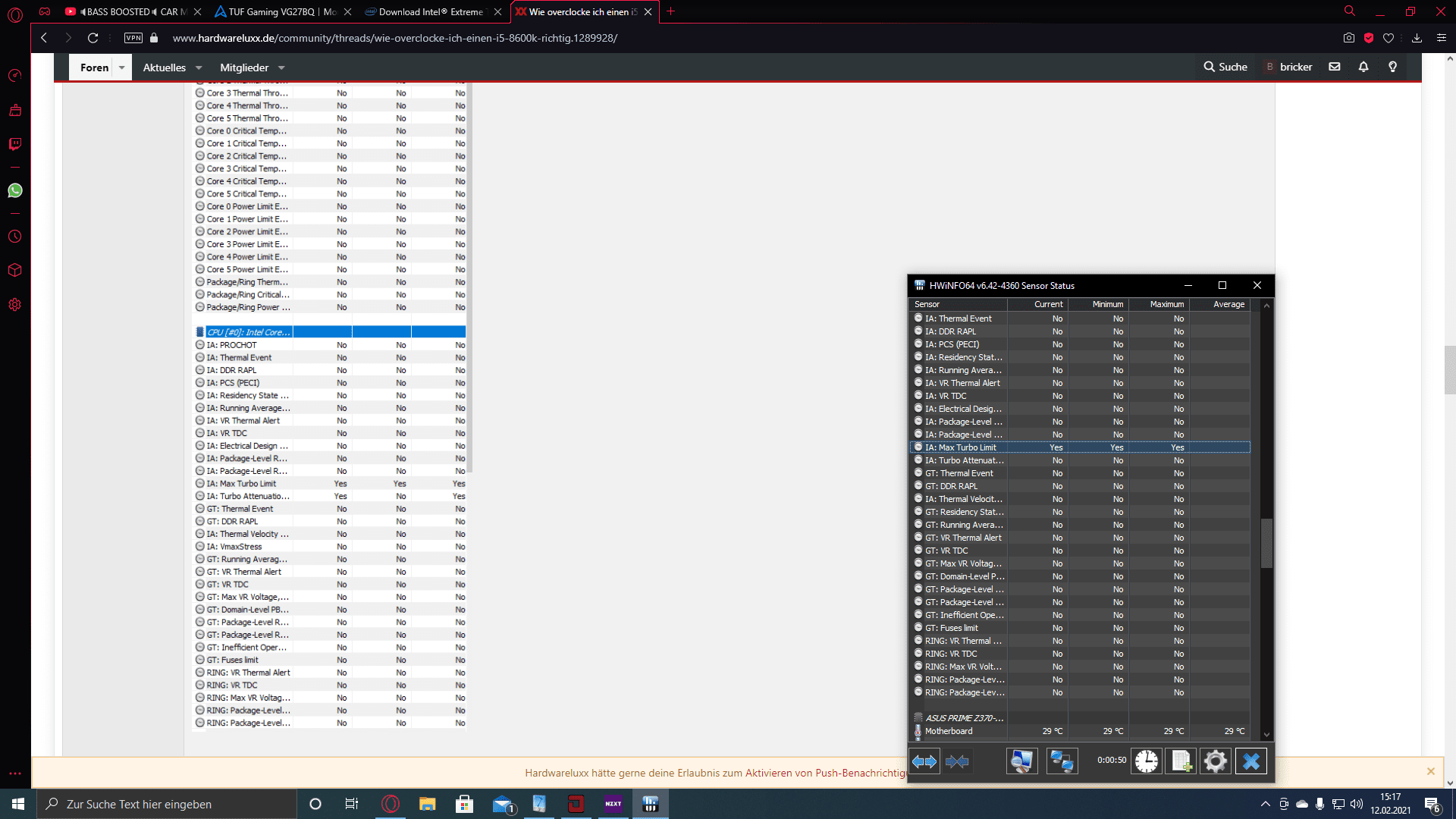This screenshot has width=1456, height=819.
Task: Open a new browser tab
Action: point(670,11)
